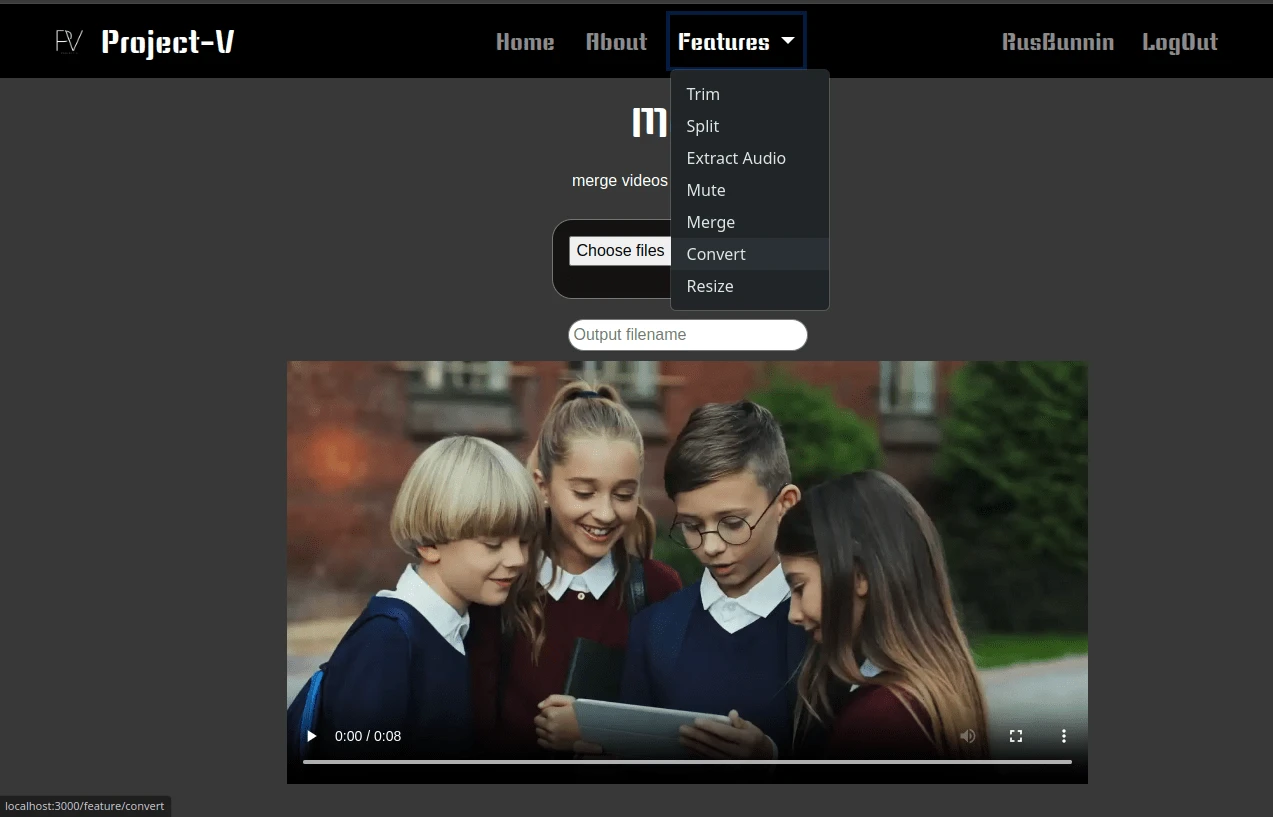Image resolution: width=1273 pixels, height=817 pixels.
Task: Focus the Output filename input field
Action: pyautogui.click(x=688, y=335)
